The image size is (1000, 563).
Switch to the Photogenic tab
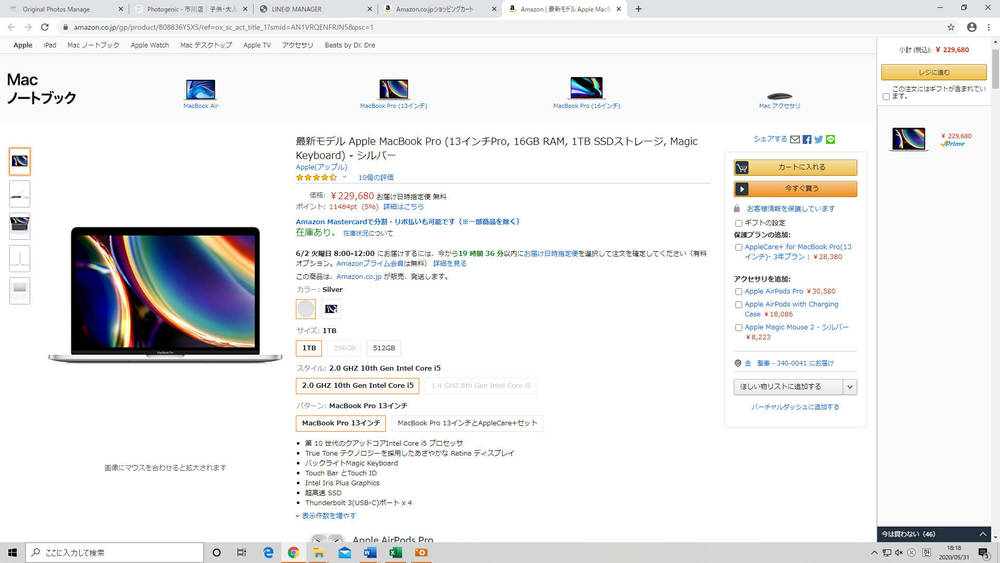191,9
